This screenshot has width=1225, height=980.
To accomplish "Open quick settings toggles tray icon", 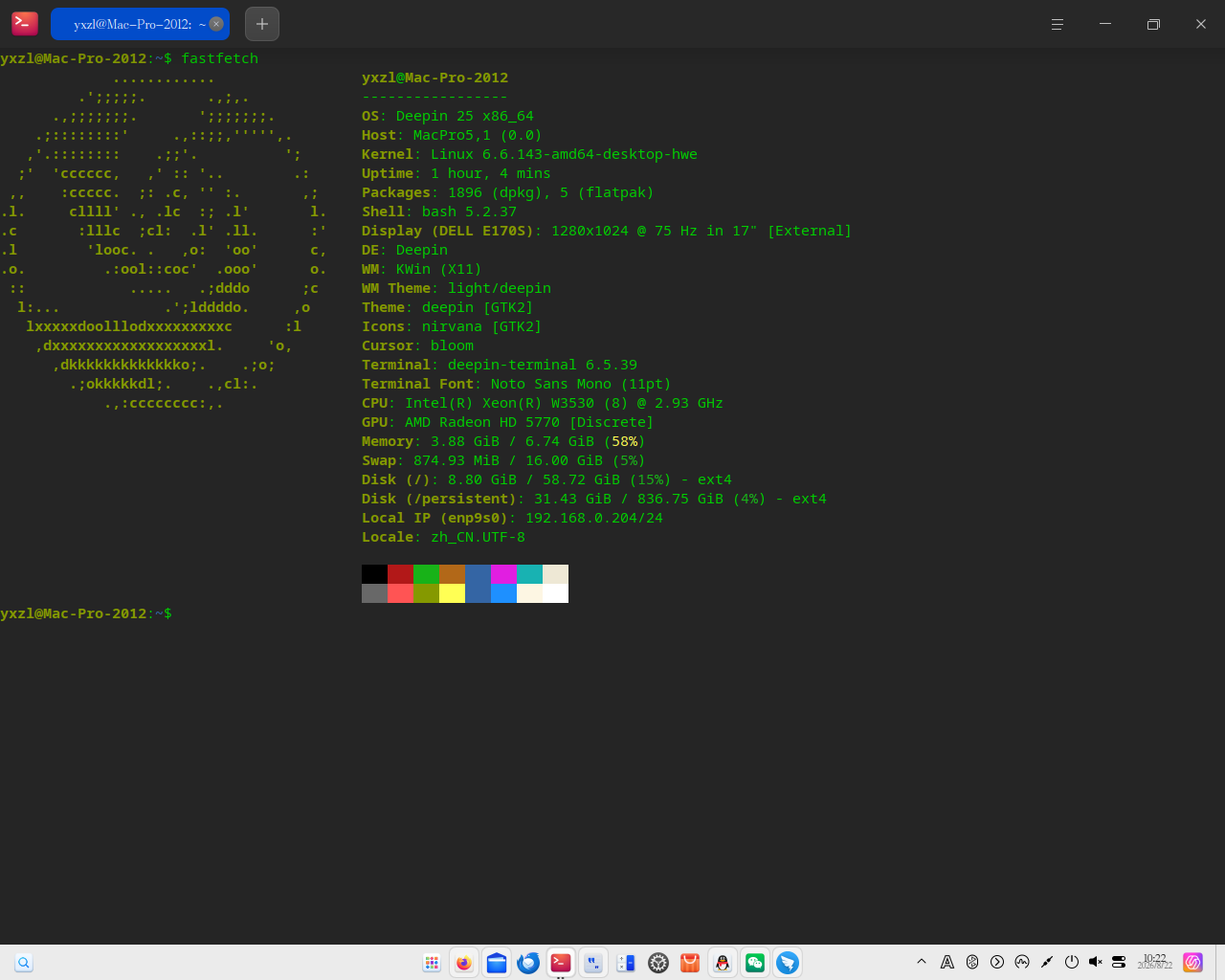I will point(1119,962).
